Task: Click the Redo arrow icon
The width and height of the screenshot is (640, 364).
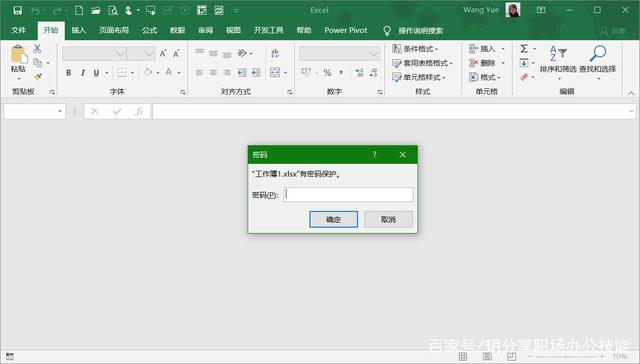Action: (x=57, y=11)
